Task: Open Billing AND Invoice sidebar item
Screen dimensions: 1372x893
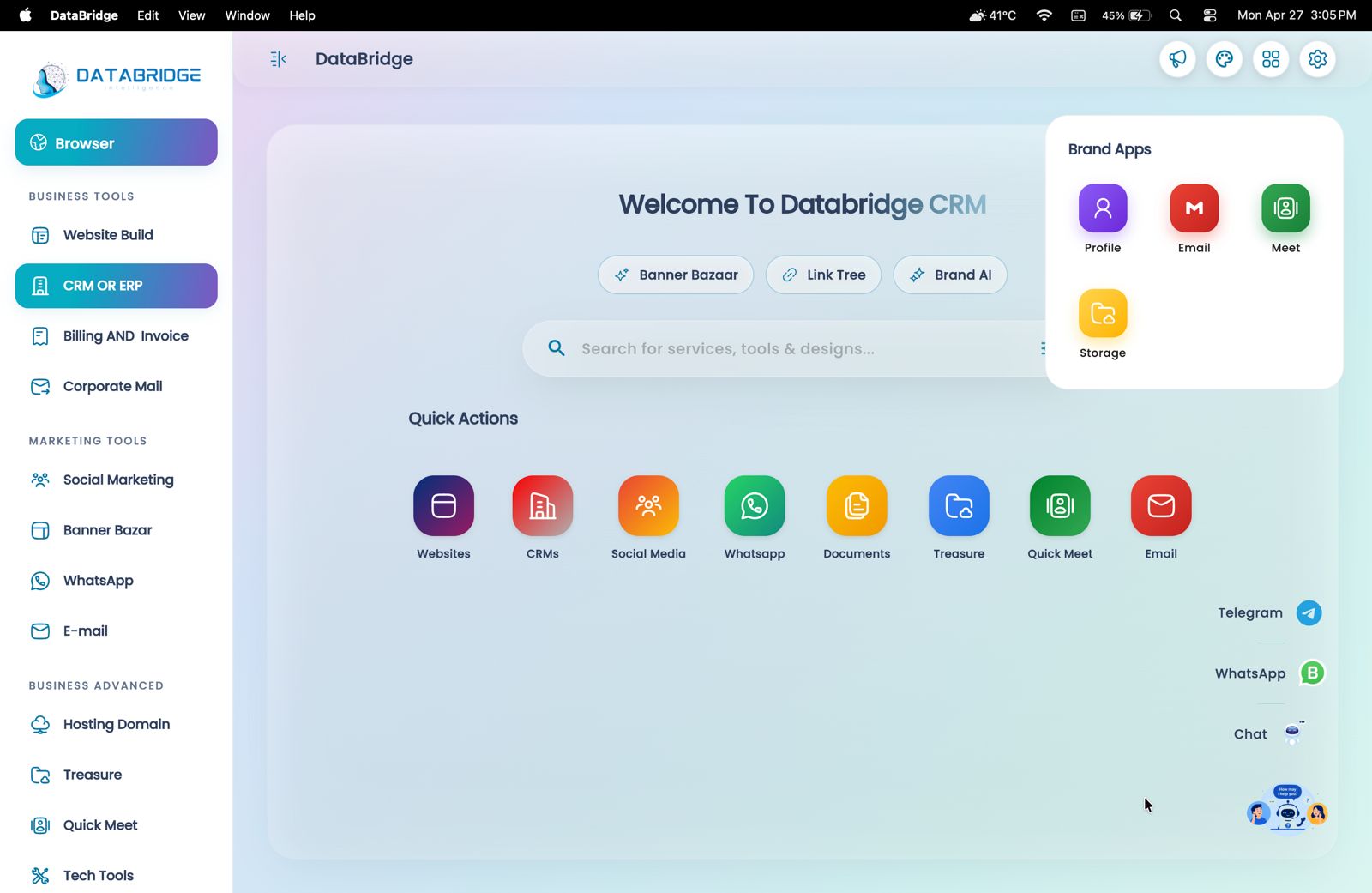Action: click(117, 336)
